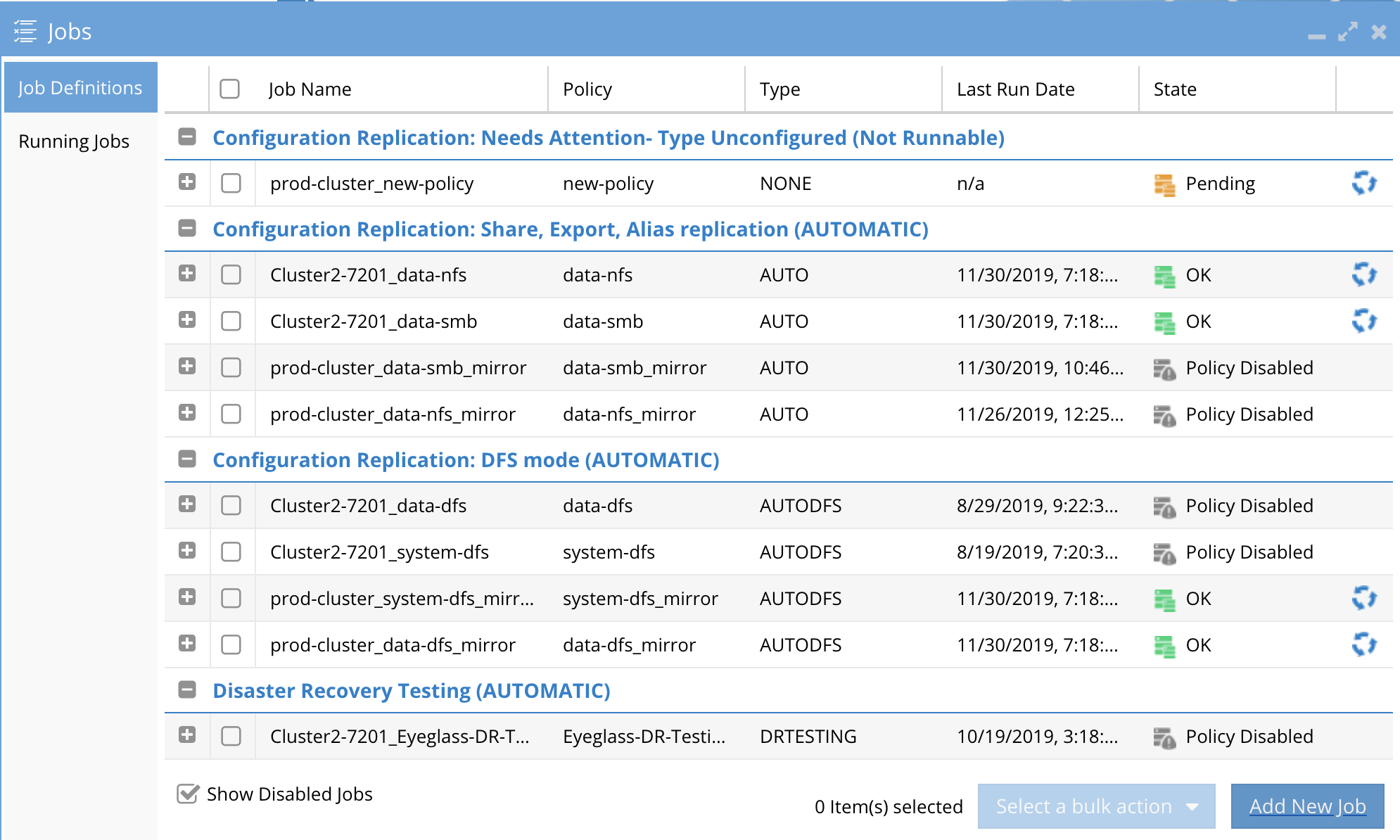
Task: Check the prod-cluster_system-dfs_mirror job checkbox
Action: pos(231,598)
